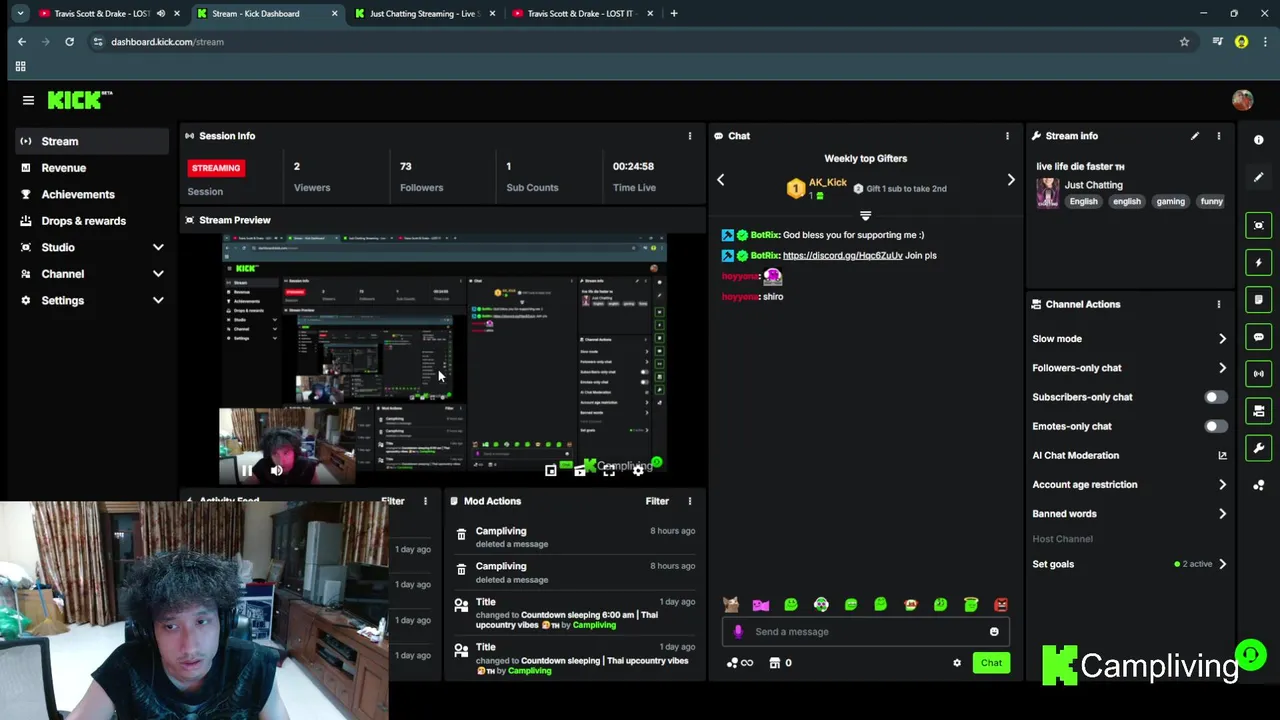The width and height of the screenshot is (1280, 720).
Task: Open Account age restriction options
Action: coord(1130,484)
